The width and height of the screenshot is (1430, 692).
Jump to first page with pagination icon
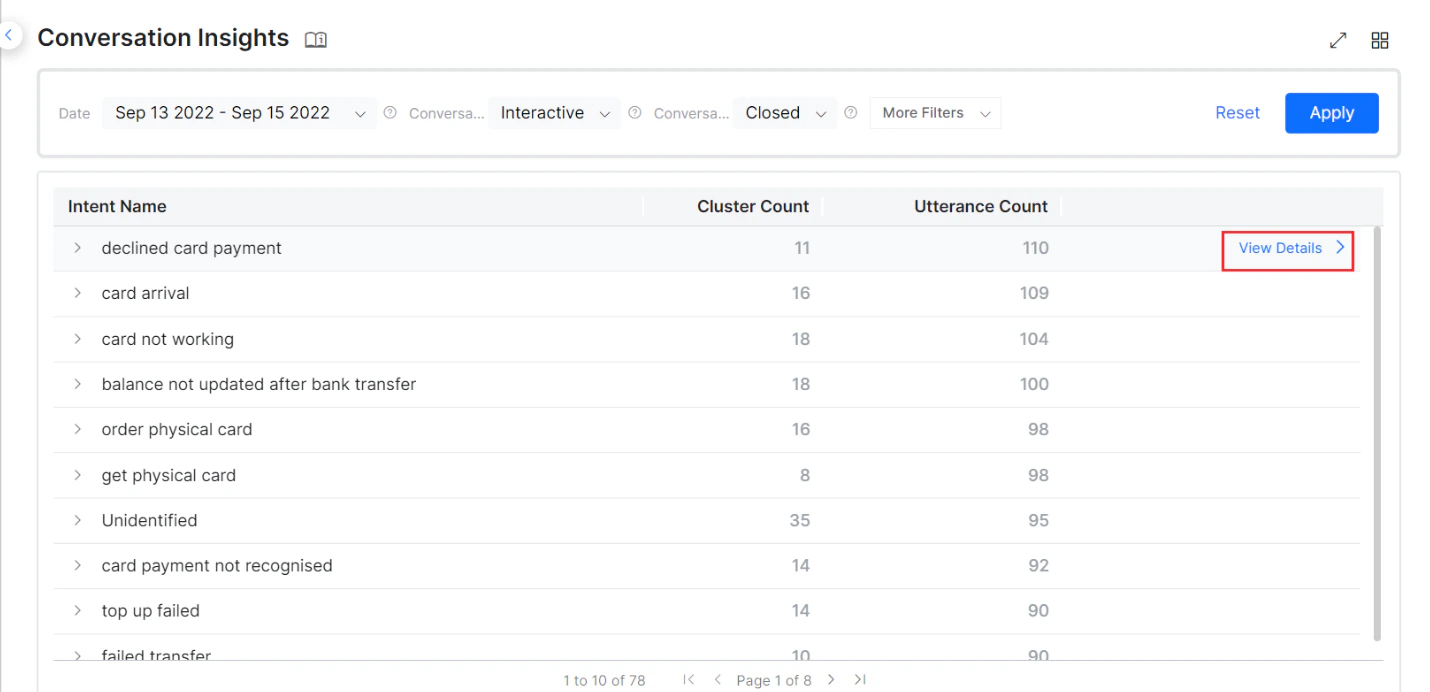tap(689, 679)
